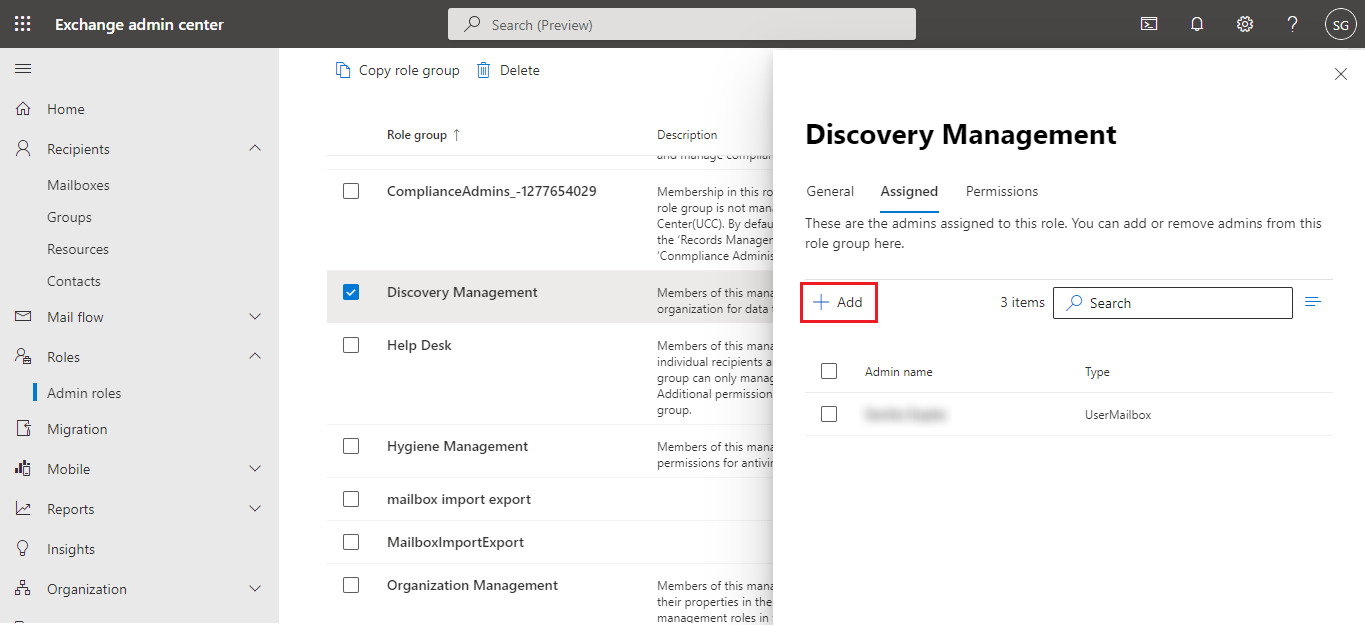Open Admin roles under Roles
The image size is (1365, 625).
[84, 393]
